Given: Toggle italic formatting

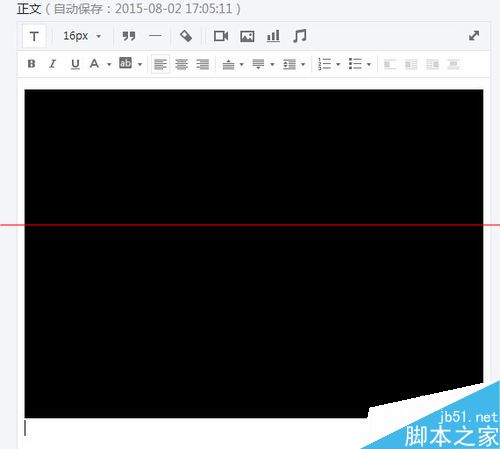Looking at the screenshot, I should pos(53,64).
